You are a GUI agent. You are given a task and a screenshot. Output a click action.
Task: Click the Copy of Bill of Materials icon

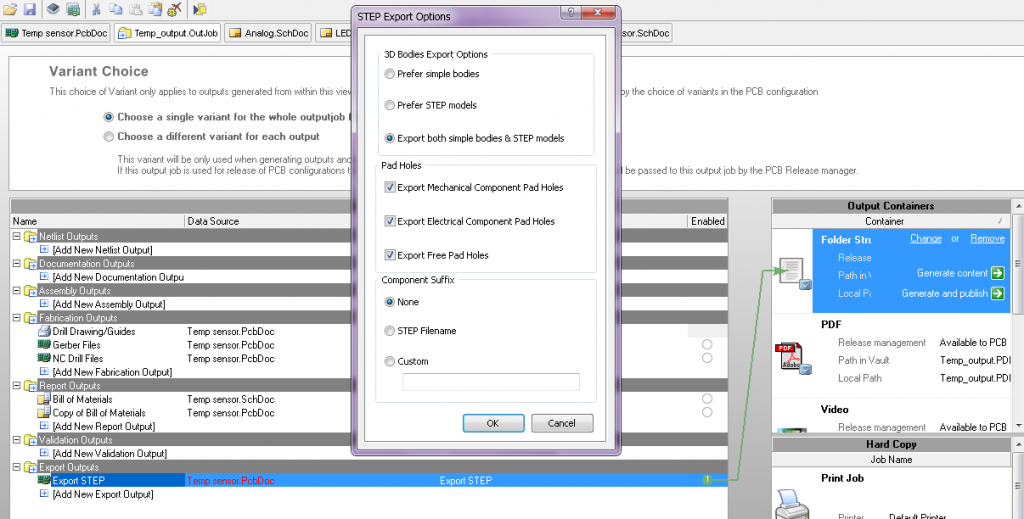pyautogui.click(x=44, y=413)
